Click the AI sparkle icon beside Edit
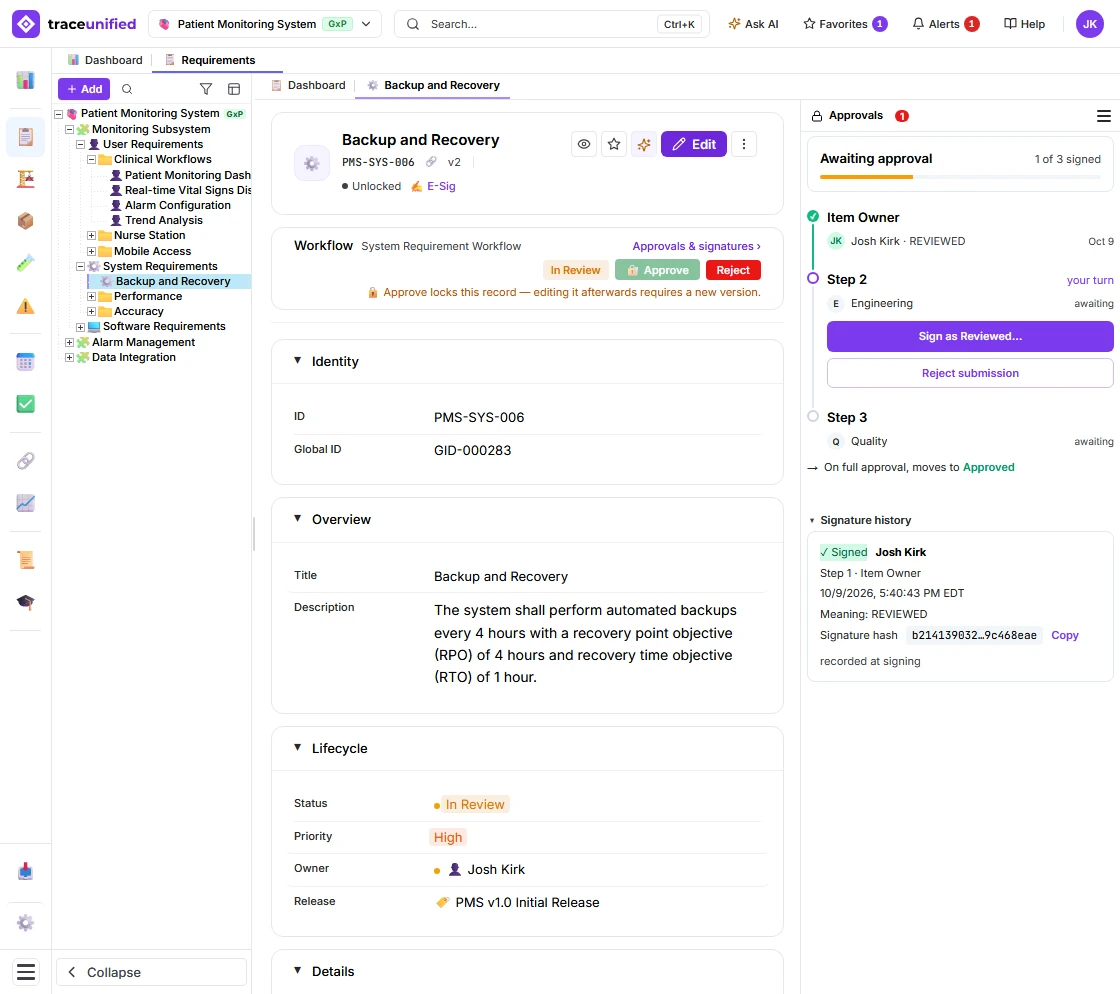The width and height of the screenshot is (1120, 994). click(x=644, y=144)
